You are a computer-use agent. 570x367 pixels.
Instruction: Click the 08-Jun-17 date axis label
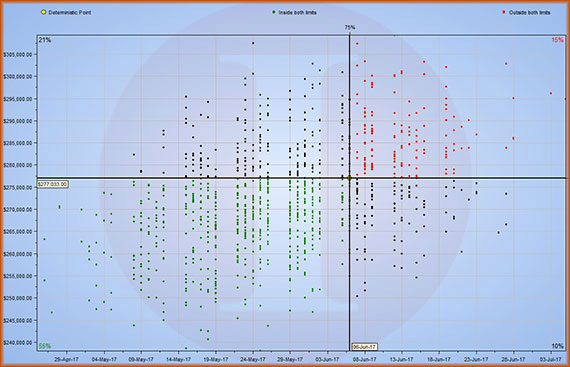(x=365, y=359)
